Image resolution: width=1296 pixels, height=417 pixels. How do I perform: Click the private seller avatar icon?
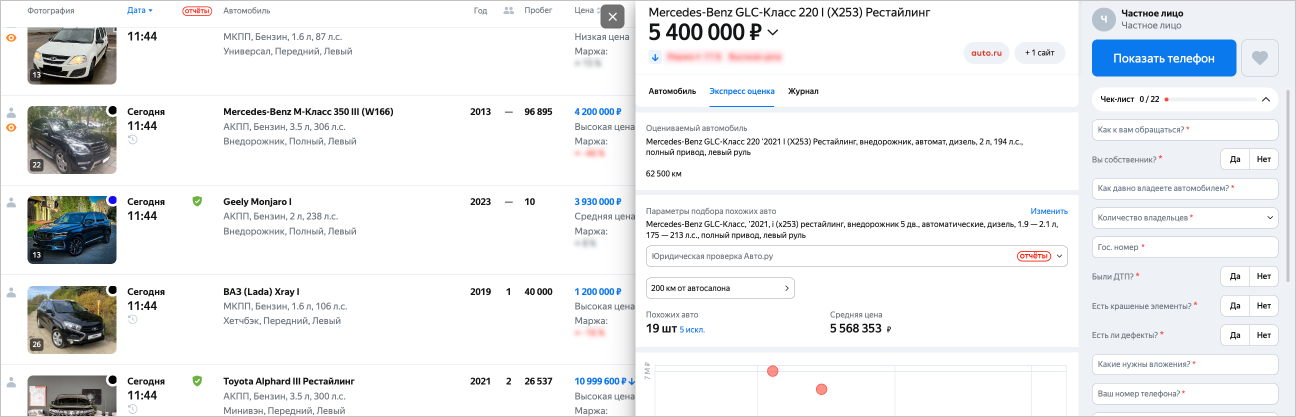click(x=1103, y=18)
